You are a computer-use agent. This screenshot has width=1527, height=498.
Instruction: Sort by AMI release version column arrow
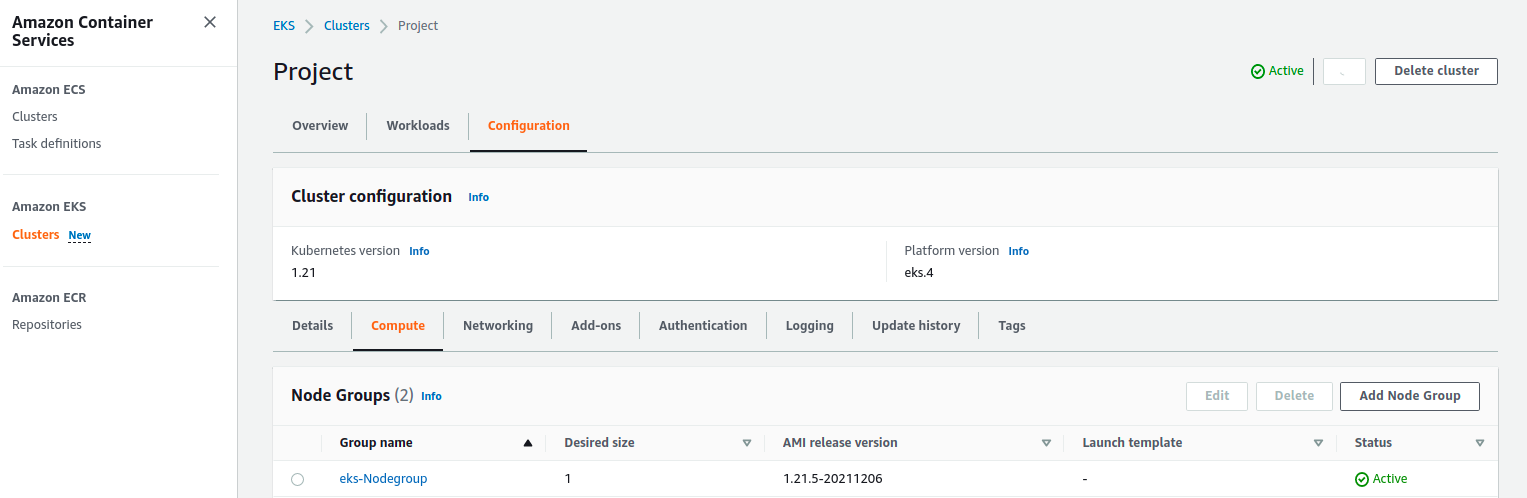click(x=1046, y=443)
